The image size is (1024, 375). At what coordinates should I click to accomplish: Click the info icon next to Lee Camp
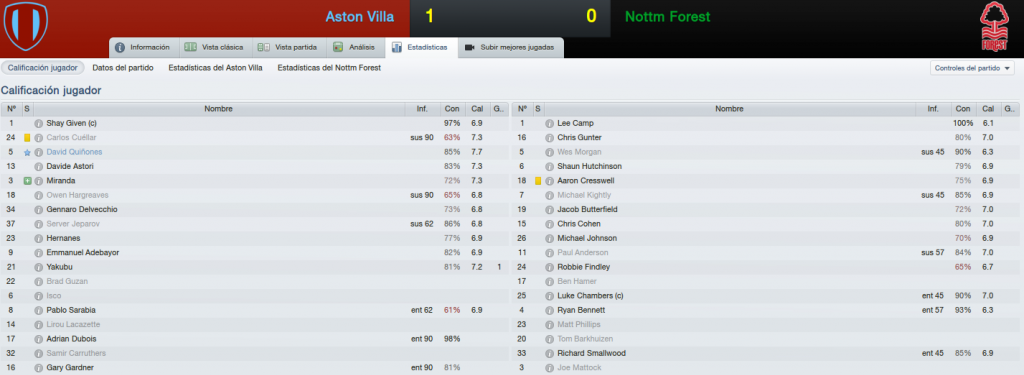(549, 123)
